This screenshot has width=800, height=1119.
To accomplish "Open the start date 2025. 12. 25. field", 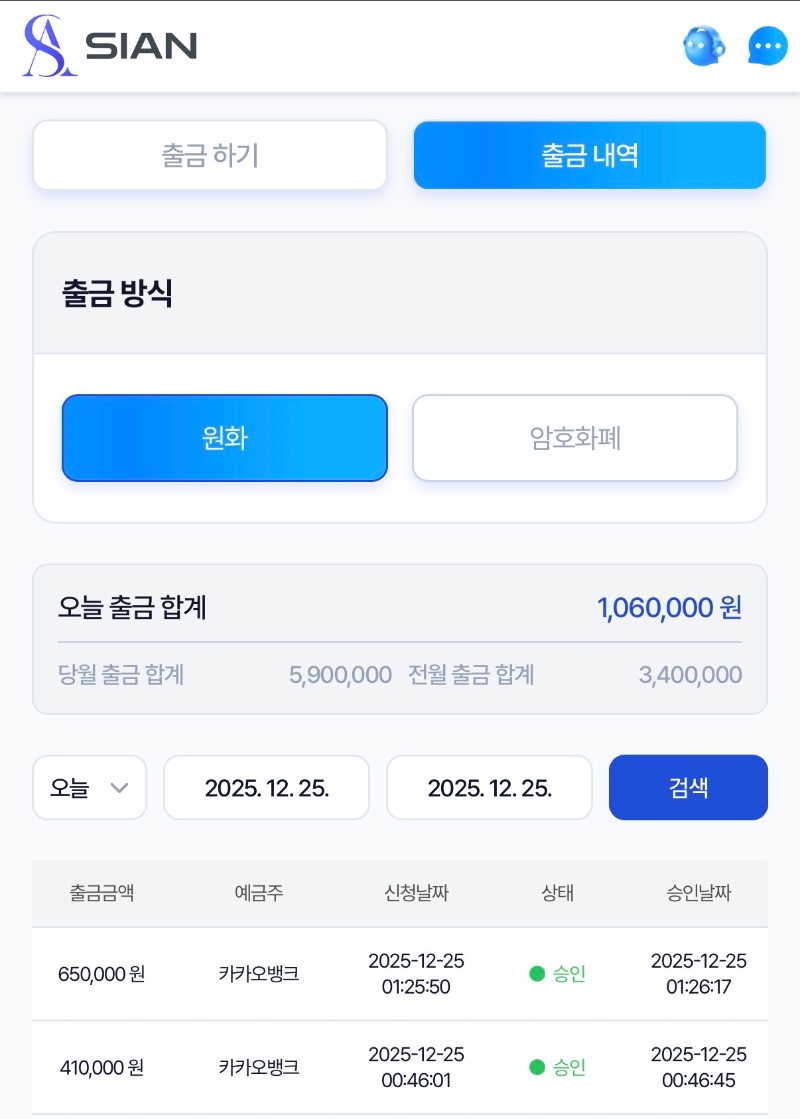I will (267, 788).
